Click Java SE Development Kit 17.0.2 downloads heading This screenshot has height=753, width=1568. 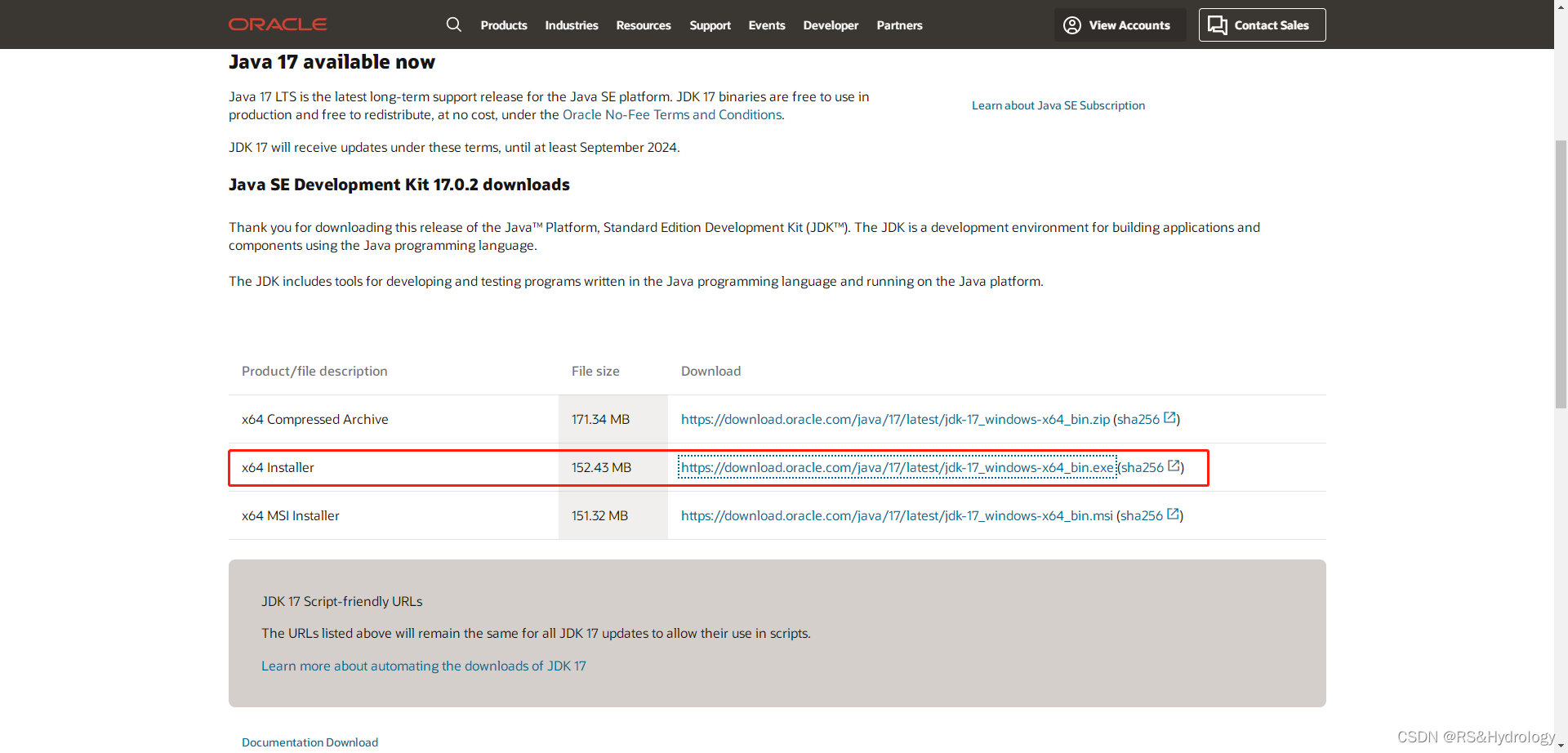tap(399, 185)
